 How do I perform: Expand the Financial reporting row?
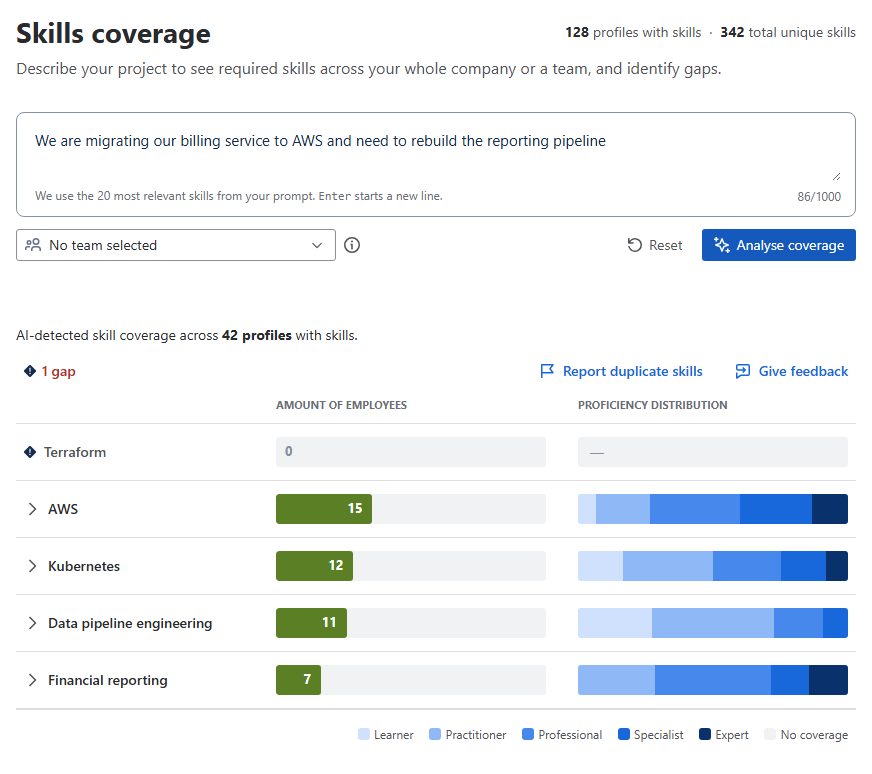(32, 680)
